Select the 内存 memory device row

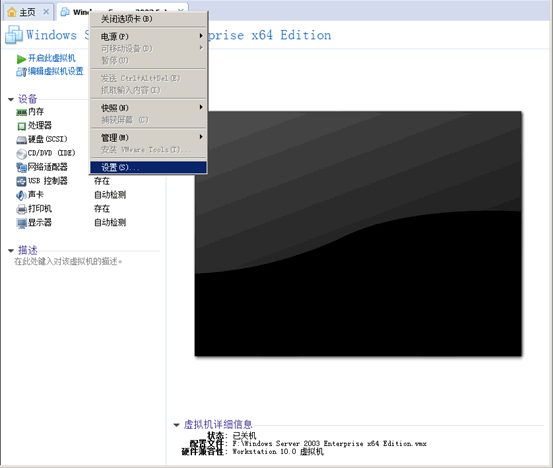(36, 112)
